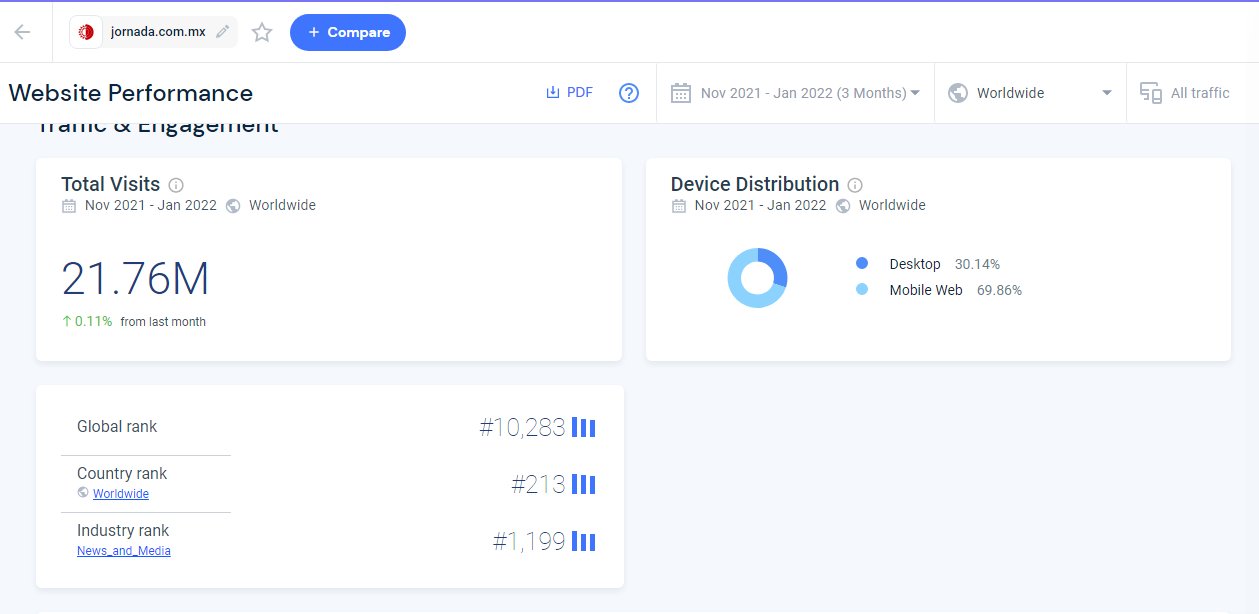Click the calendar icon in Total Visits card
This screenshot has width=1259, height=614.
[x=69, y=206]
